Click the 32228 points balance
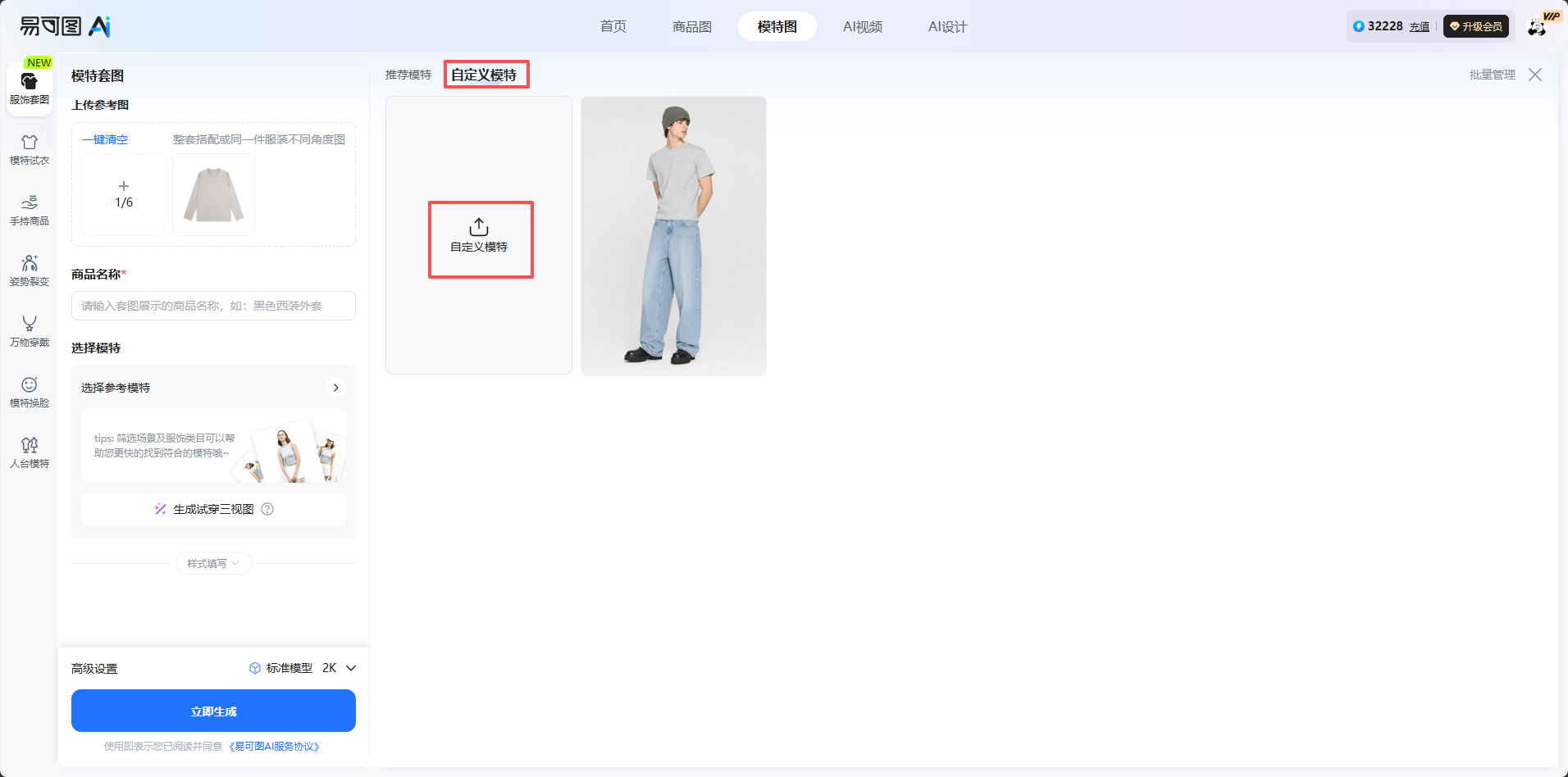This screenshot has height=777, width=1568. (x=1385, y=26)
